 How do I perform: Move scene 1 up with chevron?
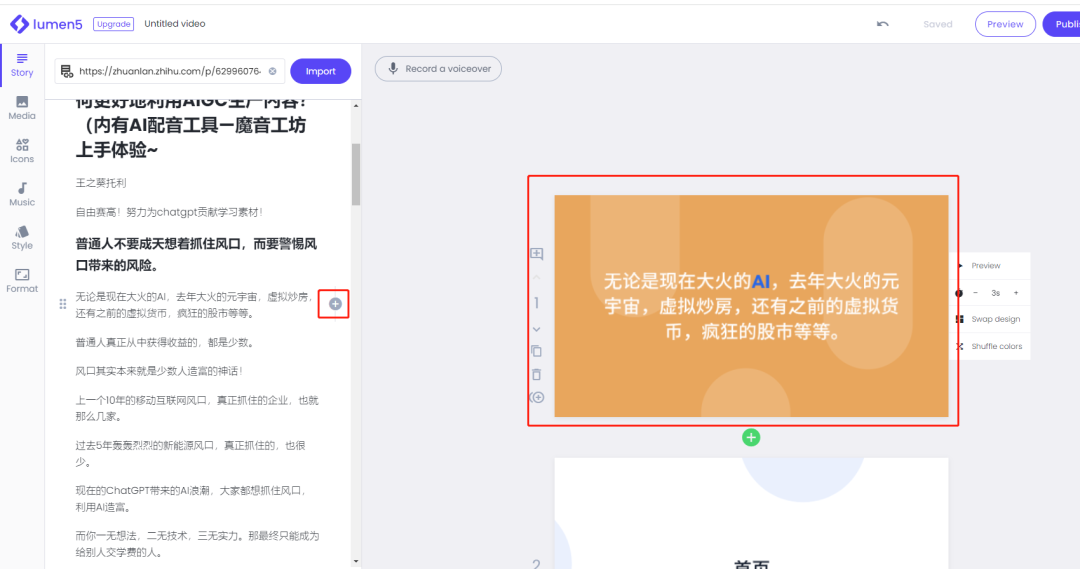click(x=537, y=277)
